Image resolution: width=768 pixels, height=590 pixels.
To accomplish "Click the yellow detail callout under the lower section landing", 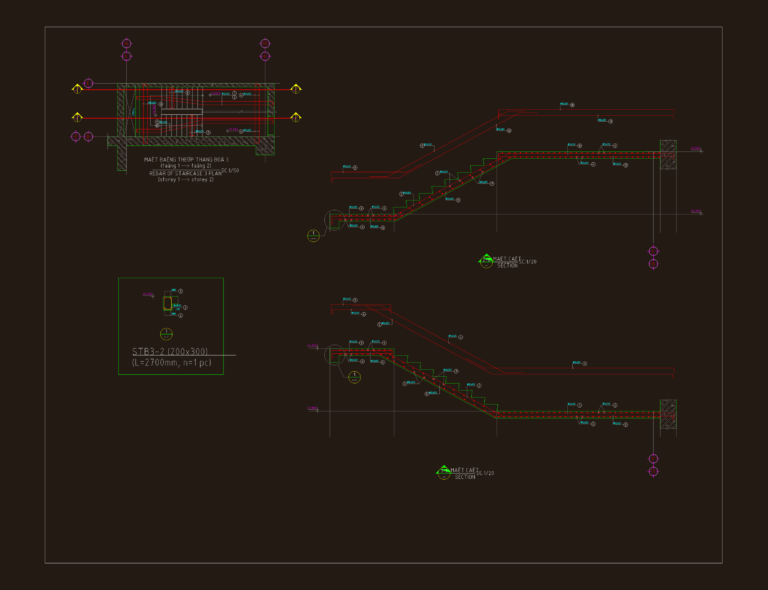I will (x=355, y=377).
